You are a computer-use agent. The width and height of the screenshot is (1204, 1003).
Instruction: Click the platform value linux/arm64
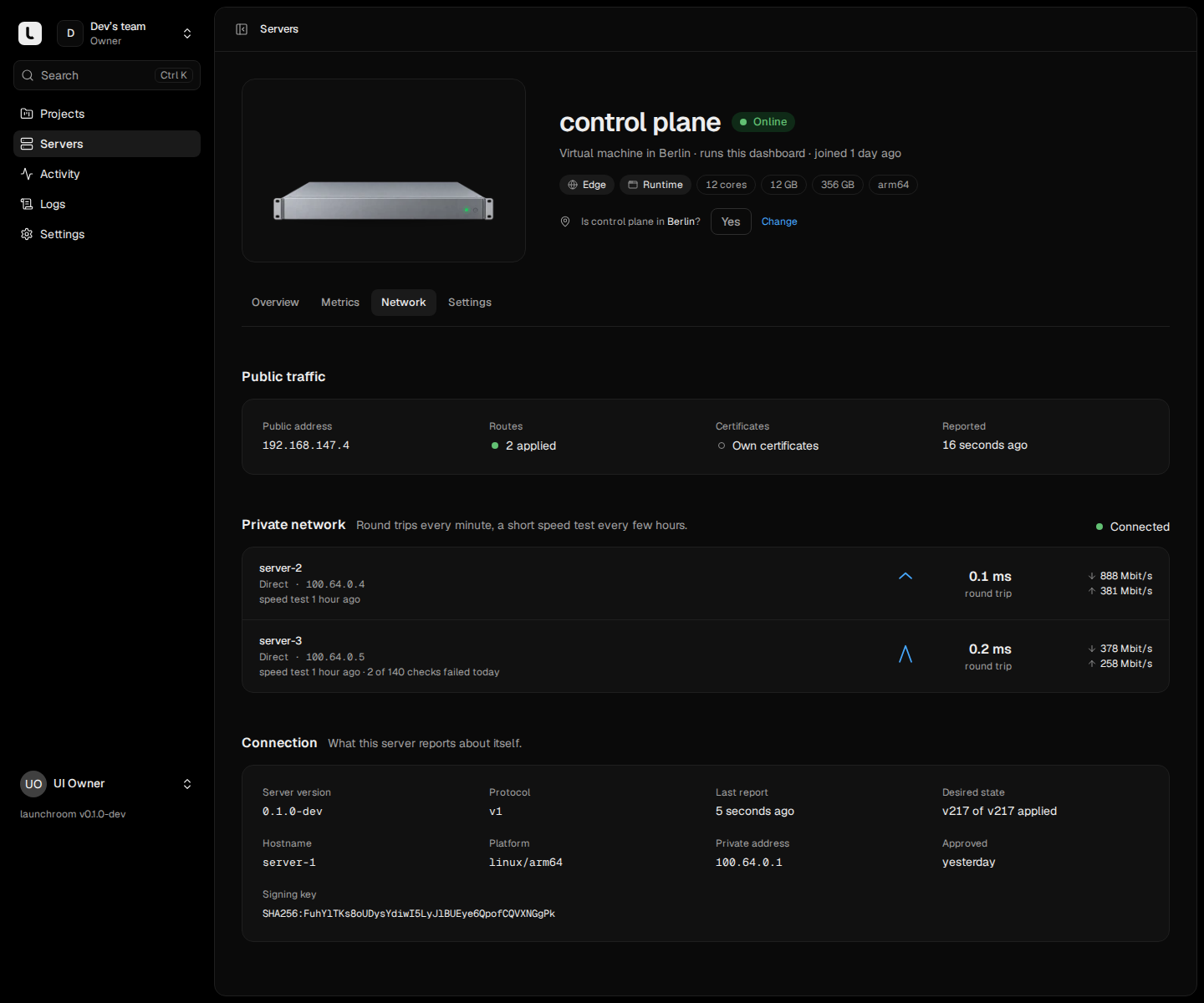pyautogui.click(x=526, y=863)
